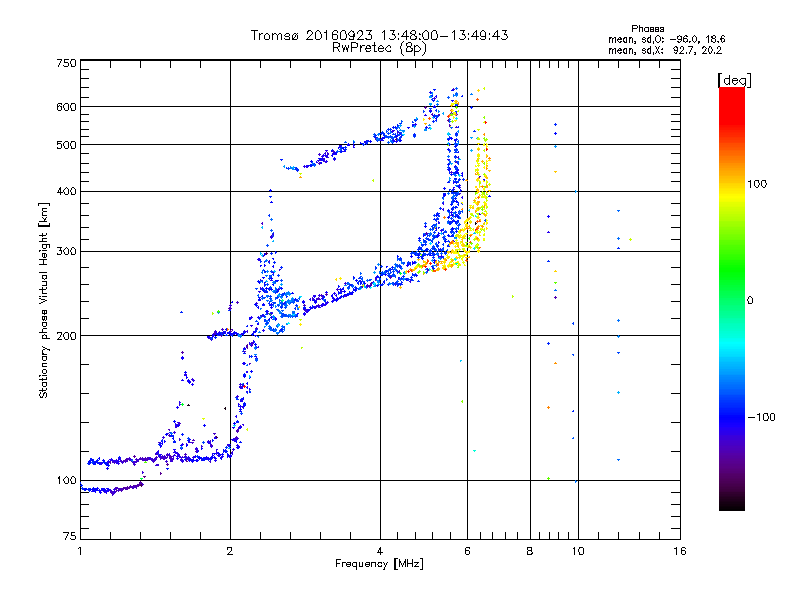Viewport: 800px width, 600px height.
Task: Click the y-axis label '750'
Action: 66,63
